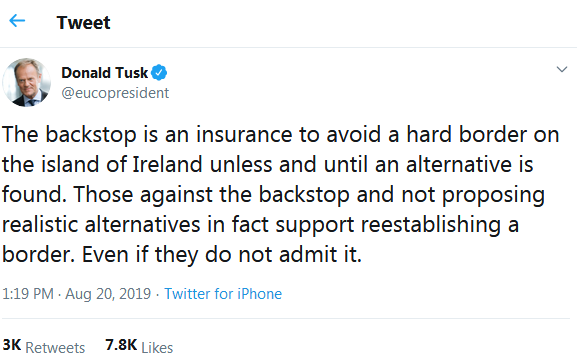Click the tweet's first line starting 'The backstop'
577x364 pixels.
pyautogui.click(x=281, y=134)
